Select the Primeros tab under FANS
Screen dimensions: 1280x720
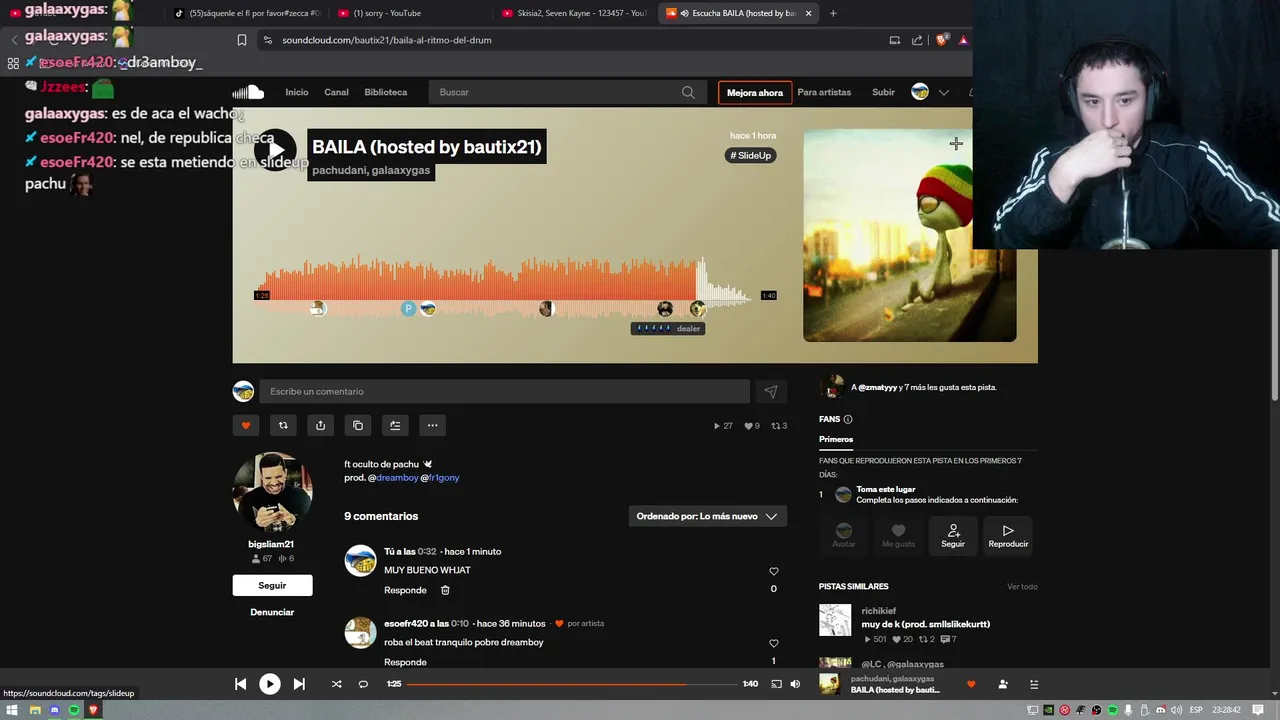pos(836,439)
